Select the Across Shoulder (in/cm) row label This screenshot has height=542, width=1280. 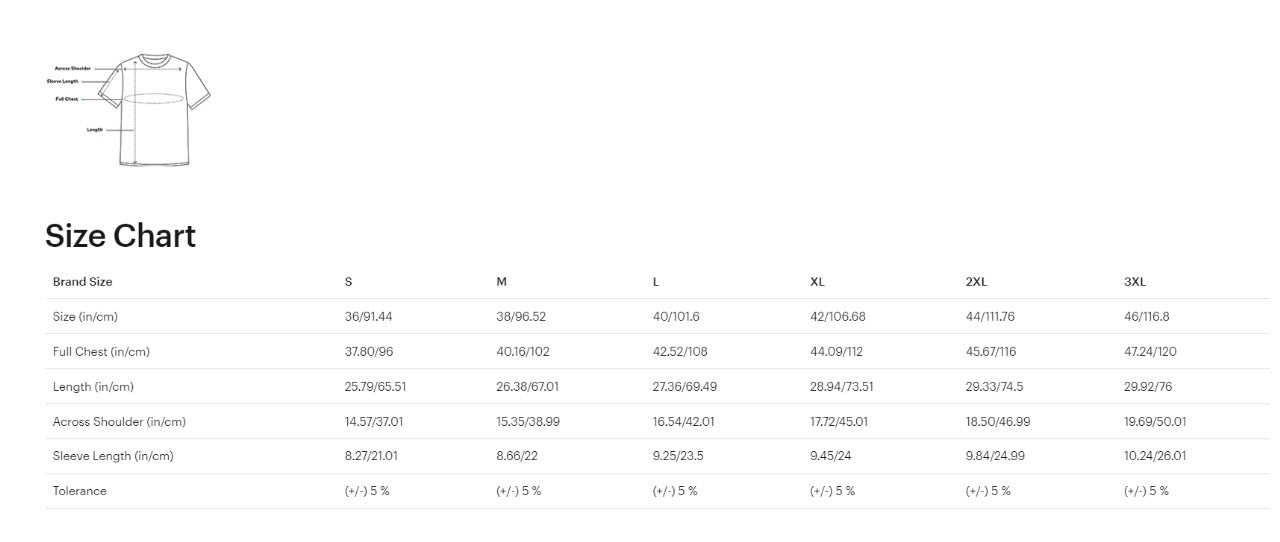point(119,422)
